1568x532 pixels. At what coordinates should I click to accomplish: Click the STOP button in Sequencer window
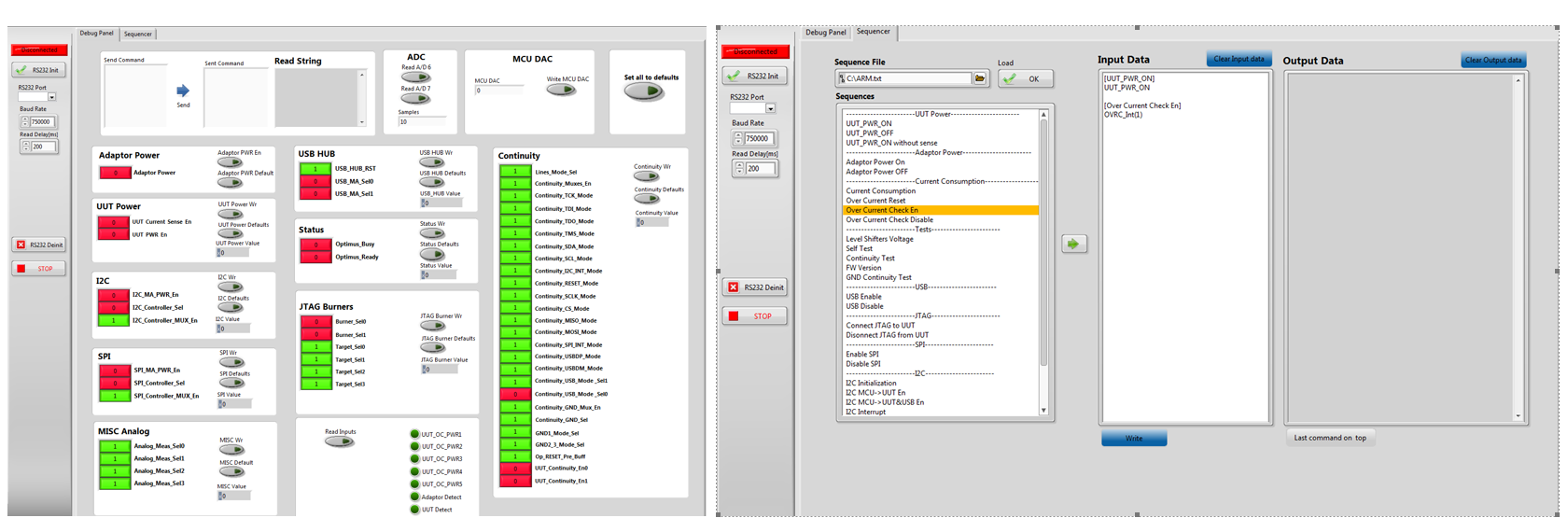tap(755, 315)
